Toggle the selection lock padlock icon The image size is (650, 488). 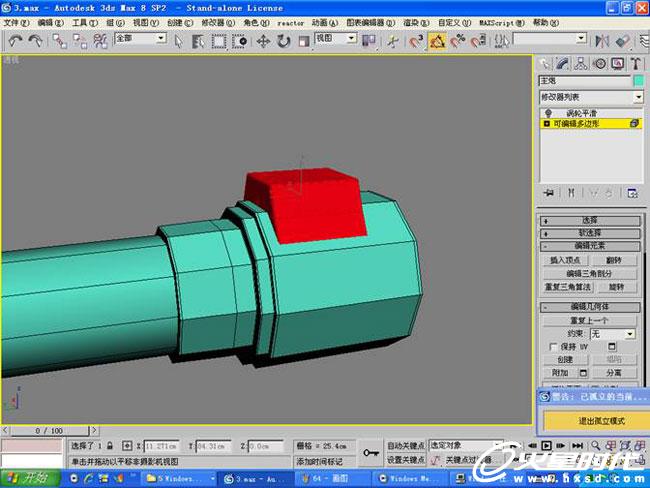coord(110,446)
